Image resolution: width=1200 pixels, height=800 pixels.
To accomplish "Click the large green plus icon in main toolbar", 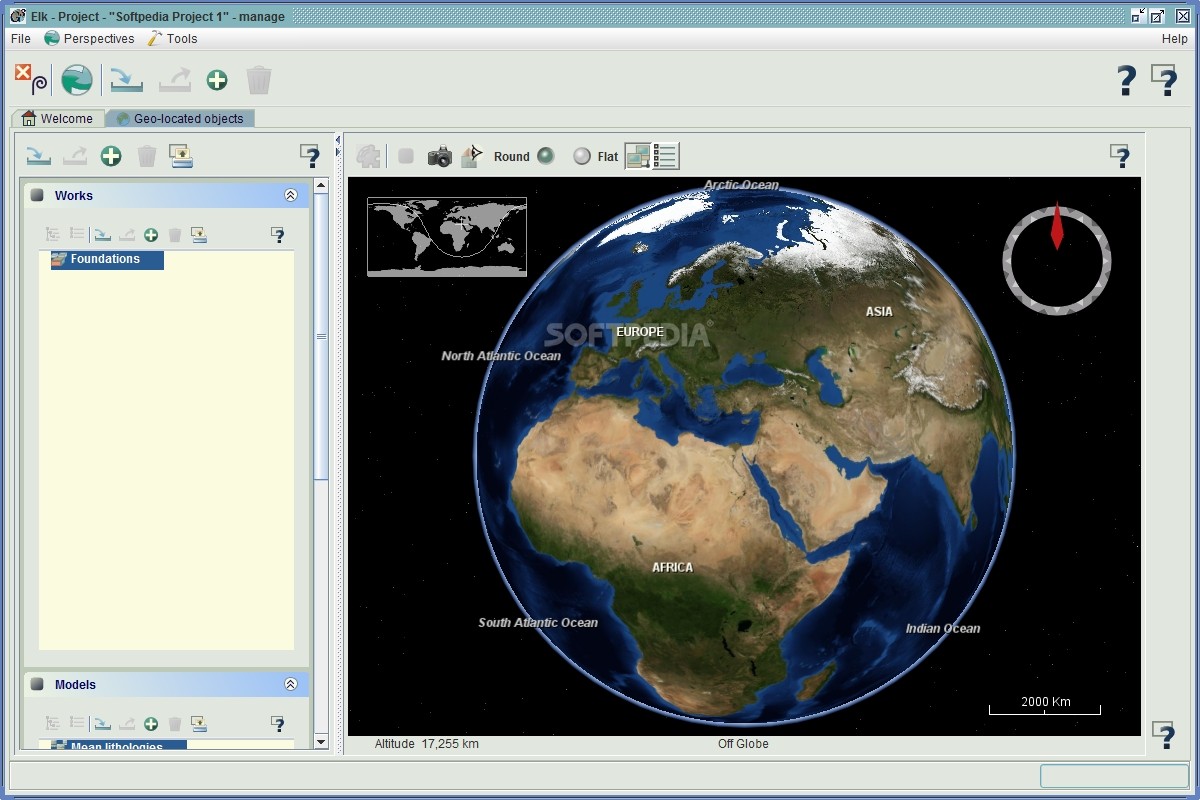I will [x=217, y=80].
